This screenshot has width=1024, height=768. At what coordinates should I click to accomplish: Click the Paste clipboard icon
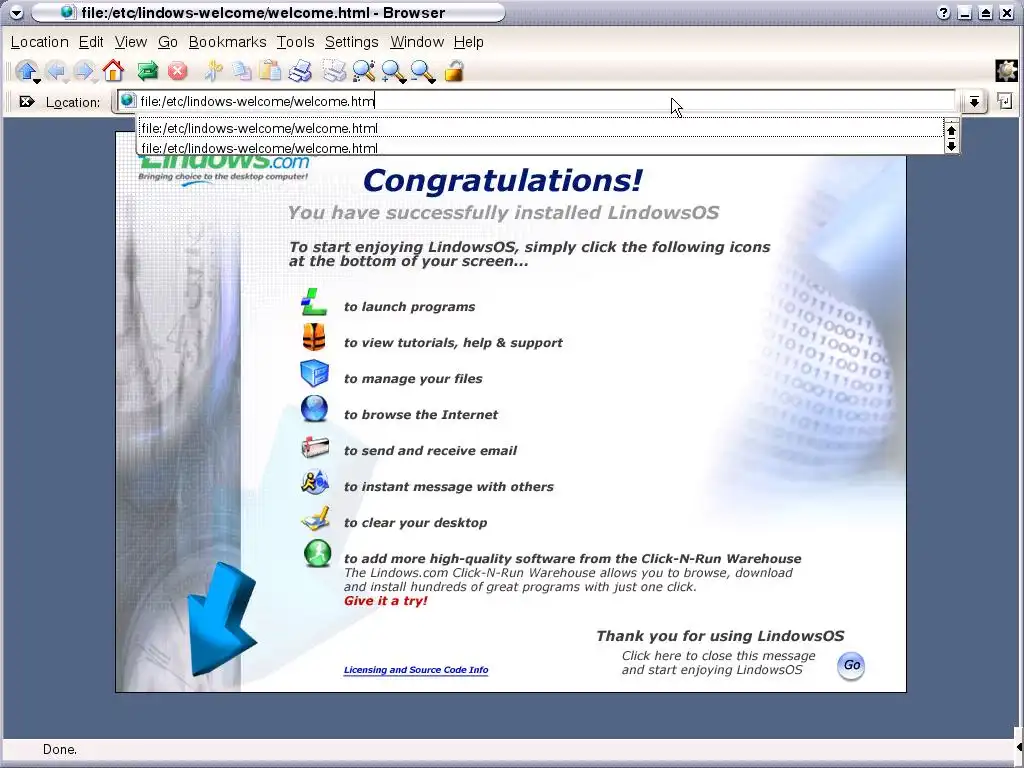click(270, 71)
